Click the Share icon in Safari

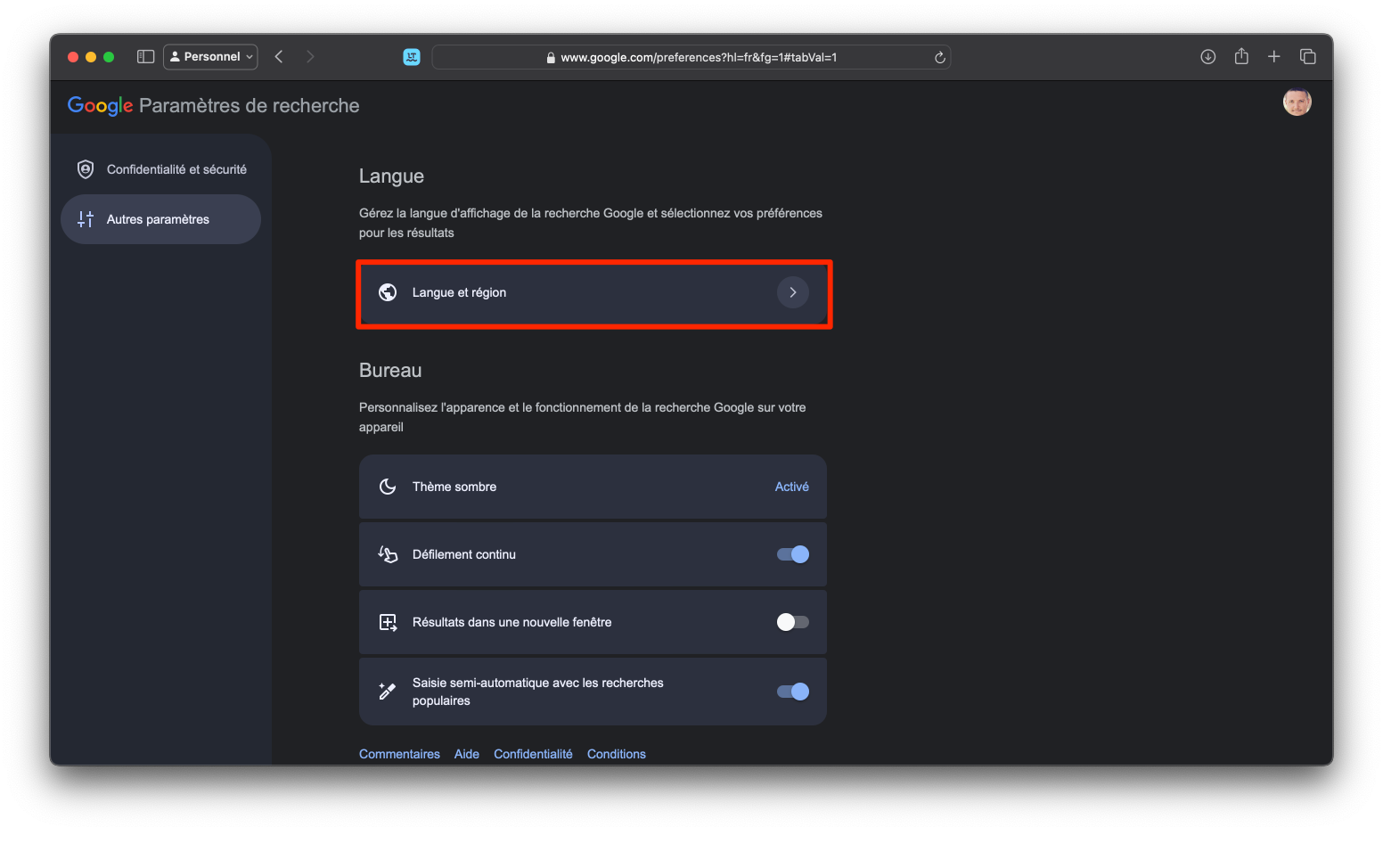click(1241, 56)
